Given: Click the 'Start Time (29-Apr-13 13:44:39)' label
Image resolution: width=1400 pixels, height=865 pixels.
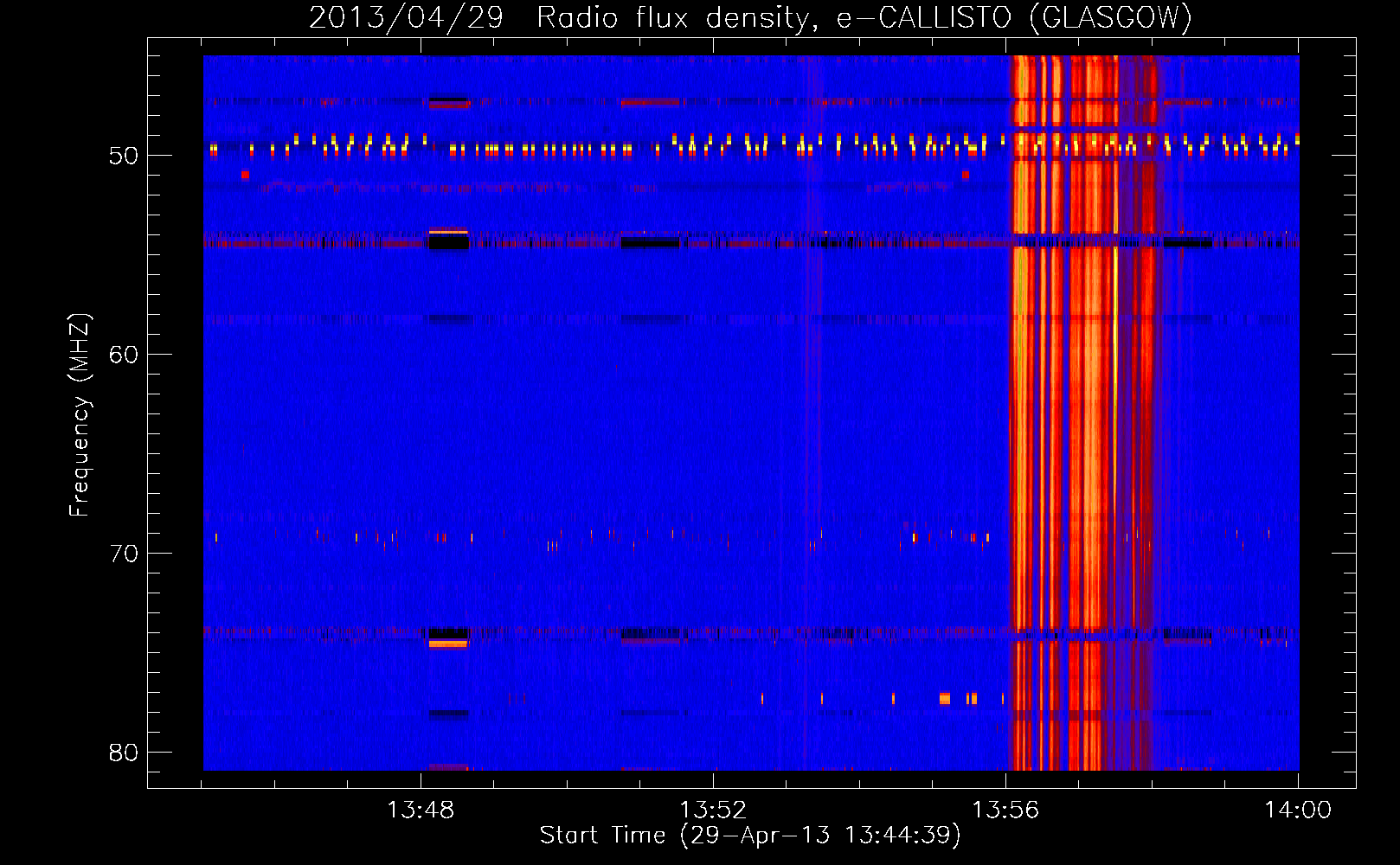Looking at the screenshot, I should pyautogui.click(x=750, y=836).
